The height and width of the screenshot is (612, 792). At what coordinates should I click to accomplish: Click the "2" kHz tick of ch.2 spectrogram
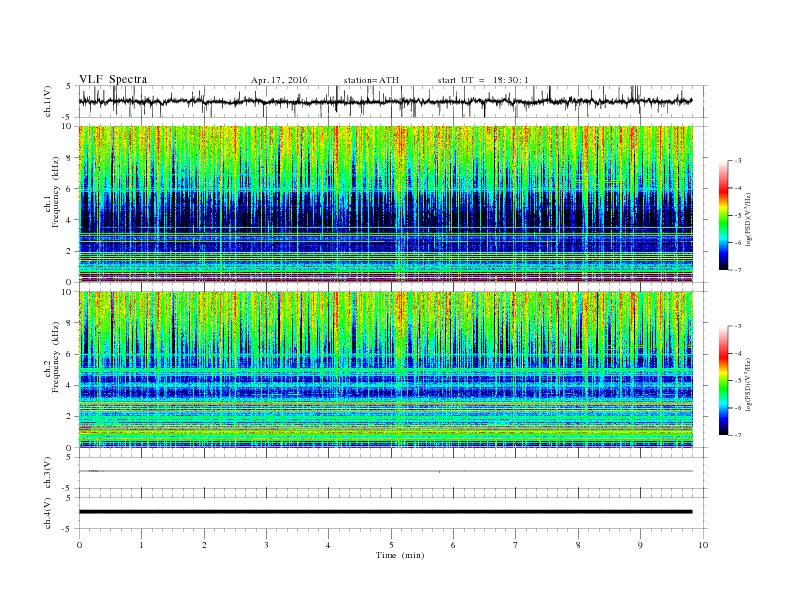tap(69, 417)
